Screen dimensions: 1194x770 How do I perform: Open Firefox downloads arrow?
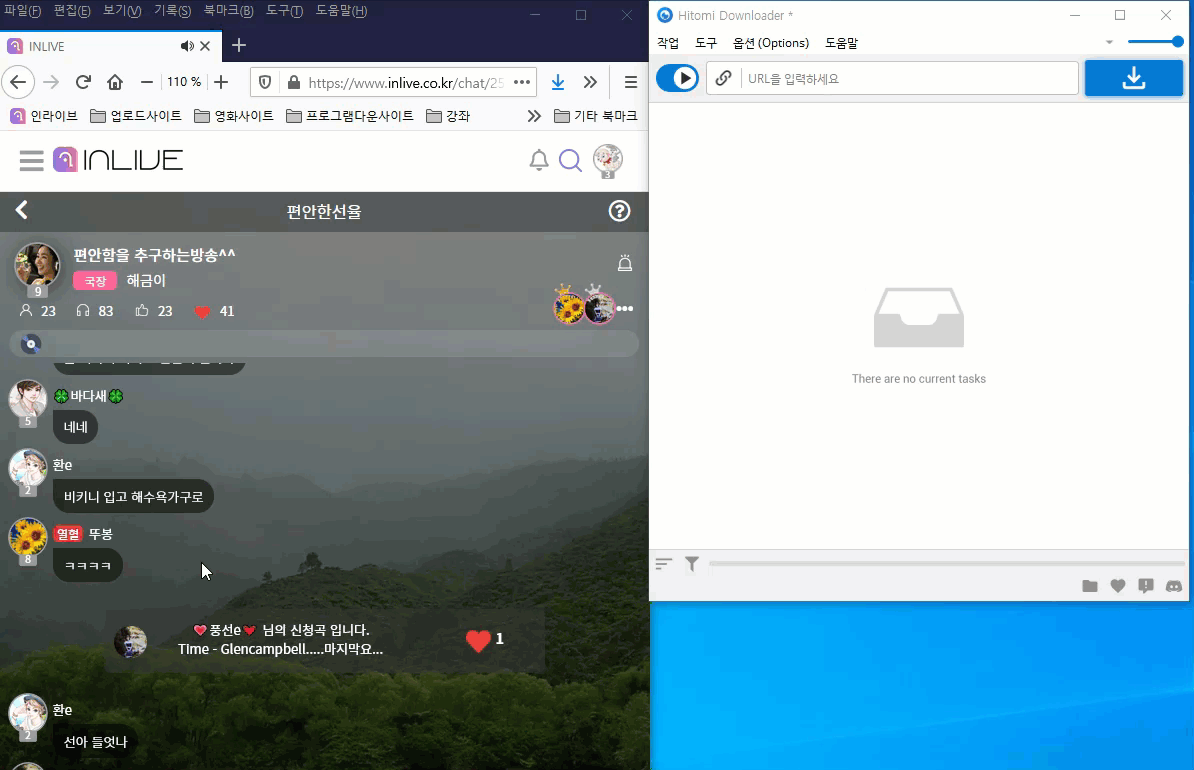pos(558,82)
